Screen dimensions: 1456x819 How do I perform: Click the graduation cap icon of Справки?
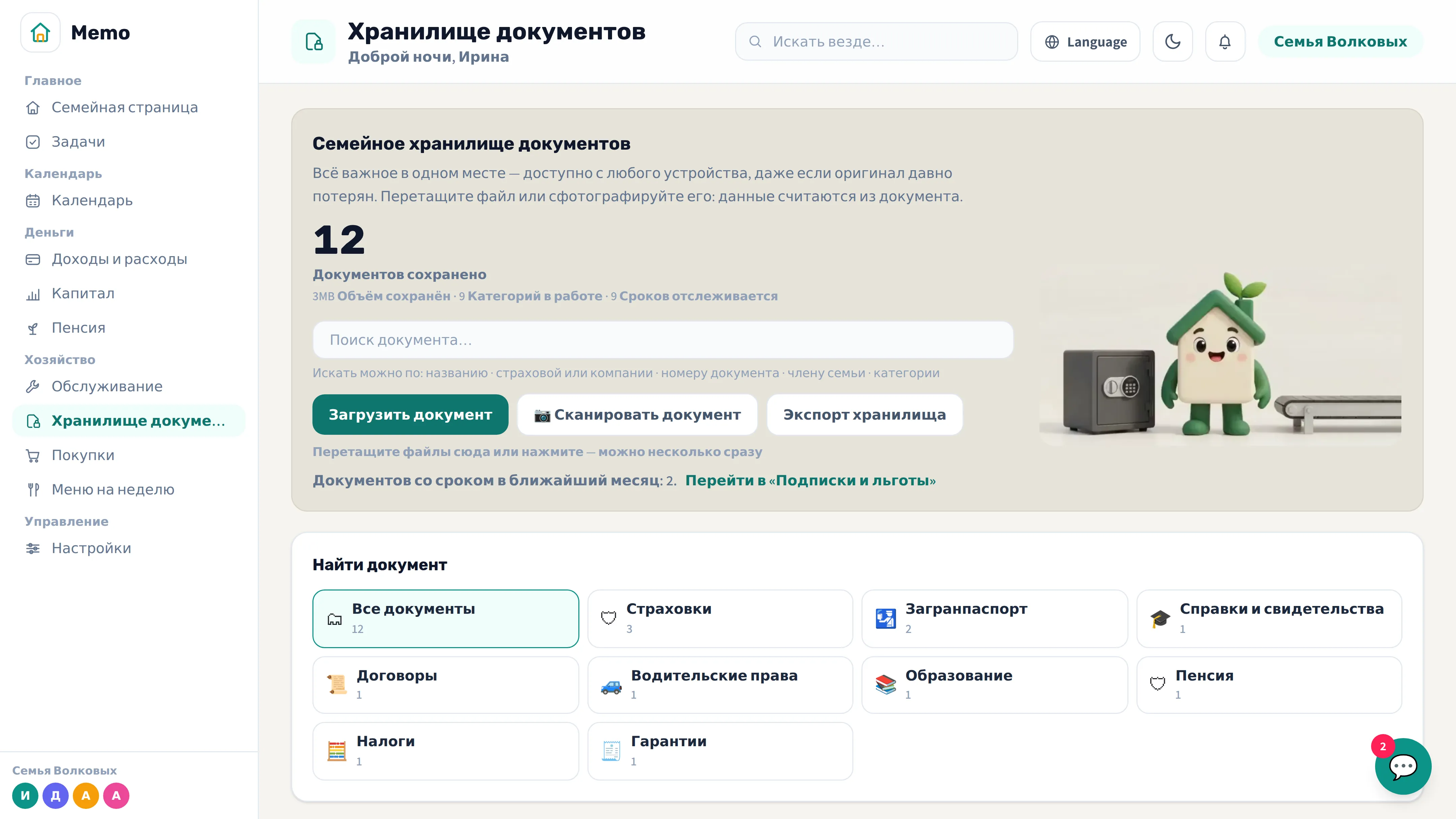coord(1160,618)
